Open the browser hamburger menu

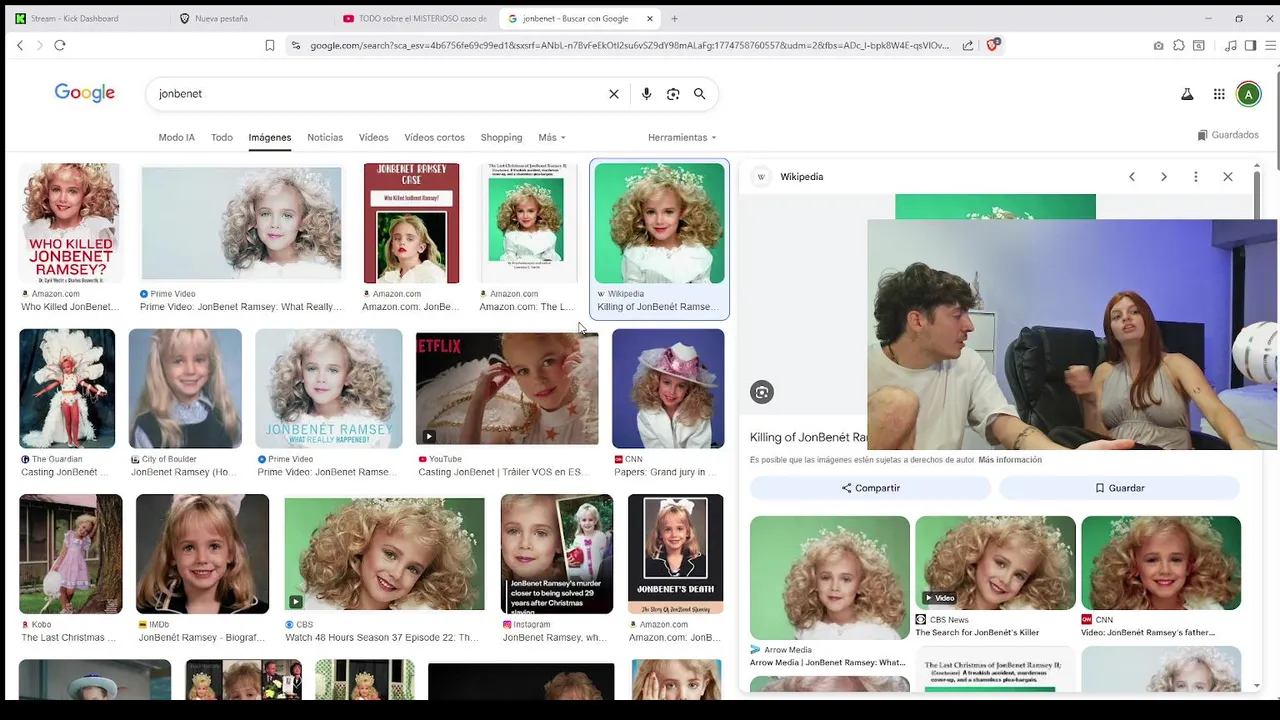tap(1271, 45)
